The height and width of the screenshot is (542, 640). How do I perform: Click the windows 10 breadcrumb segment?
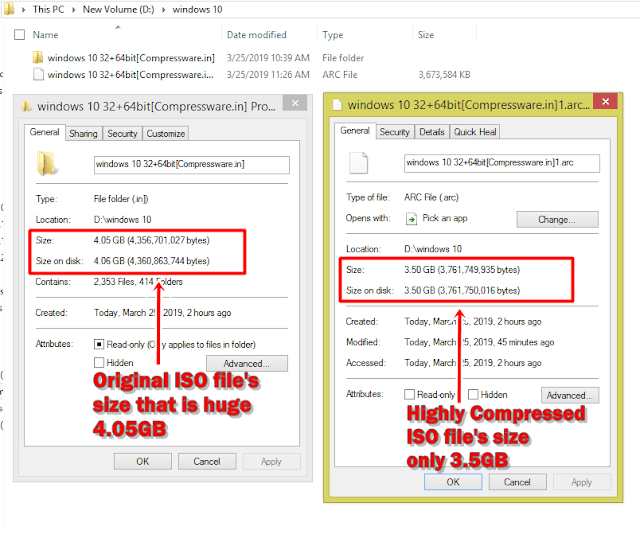pos(197,9)
